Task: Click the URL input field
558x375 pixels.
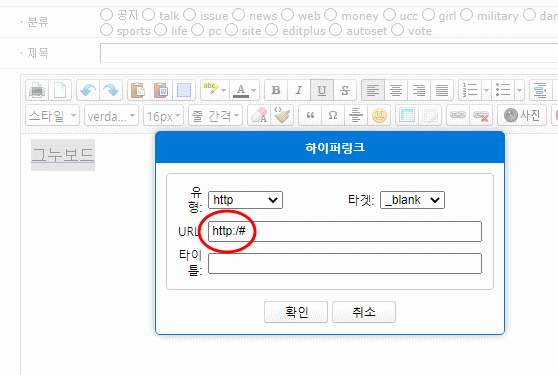Action: (x=345, y=231)
